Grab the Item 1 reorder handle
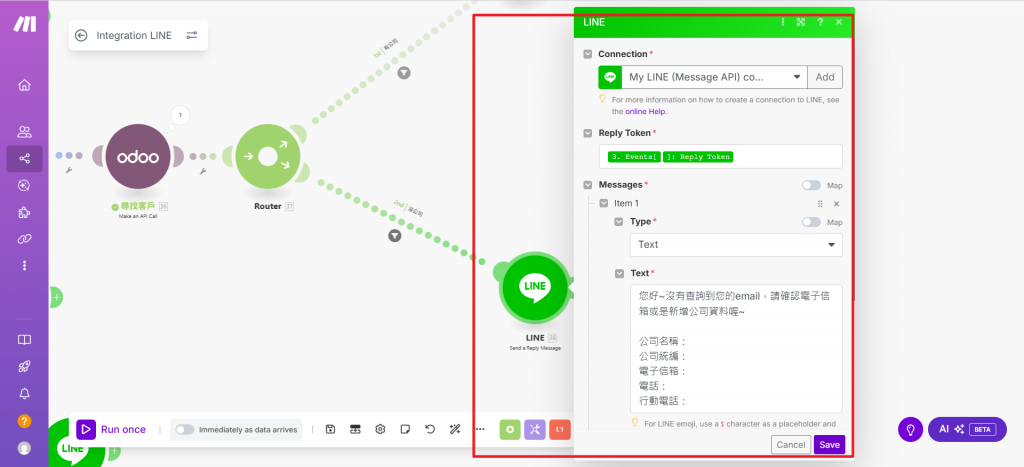1024x467 pixels. [x=820, y=204]
